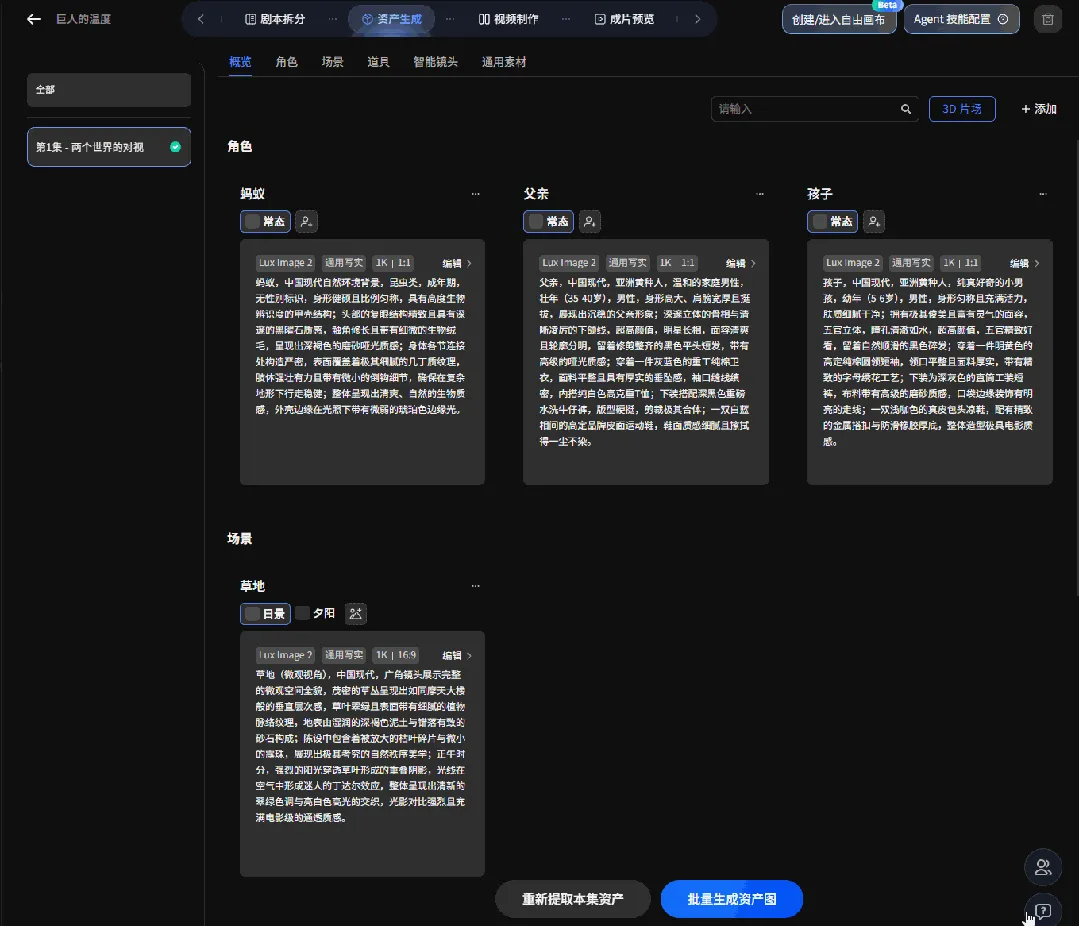The height and width of the screenshot is (926, 1079).
Task: Check the 夕阳 option for 草地
Action: (x=303, y=613)
